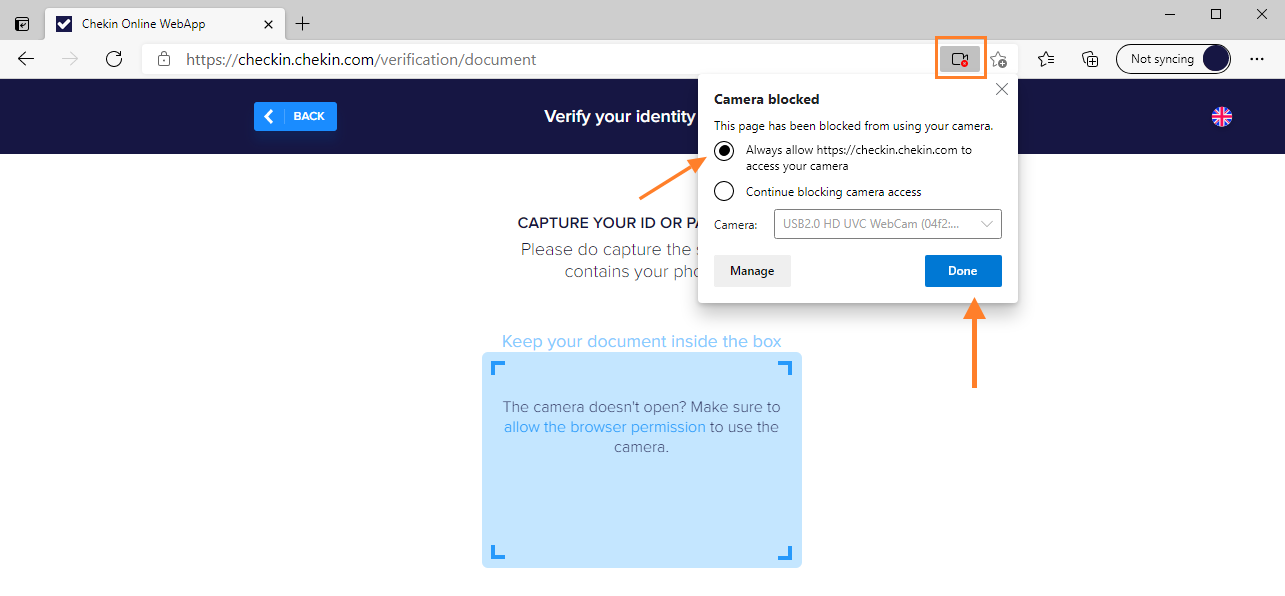Open the tab actions menu icon

pos(22,24)
